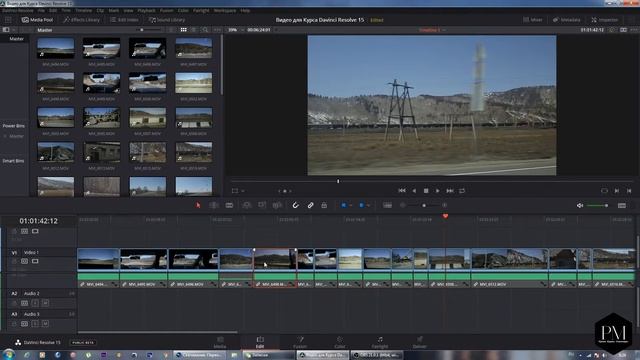The height and width of the screenshot is (360, 640).
Task: Toggle Video 1 auto track selector
Action: point(24,261)
